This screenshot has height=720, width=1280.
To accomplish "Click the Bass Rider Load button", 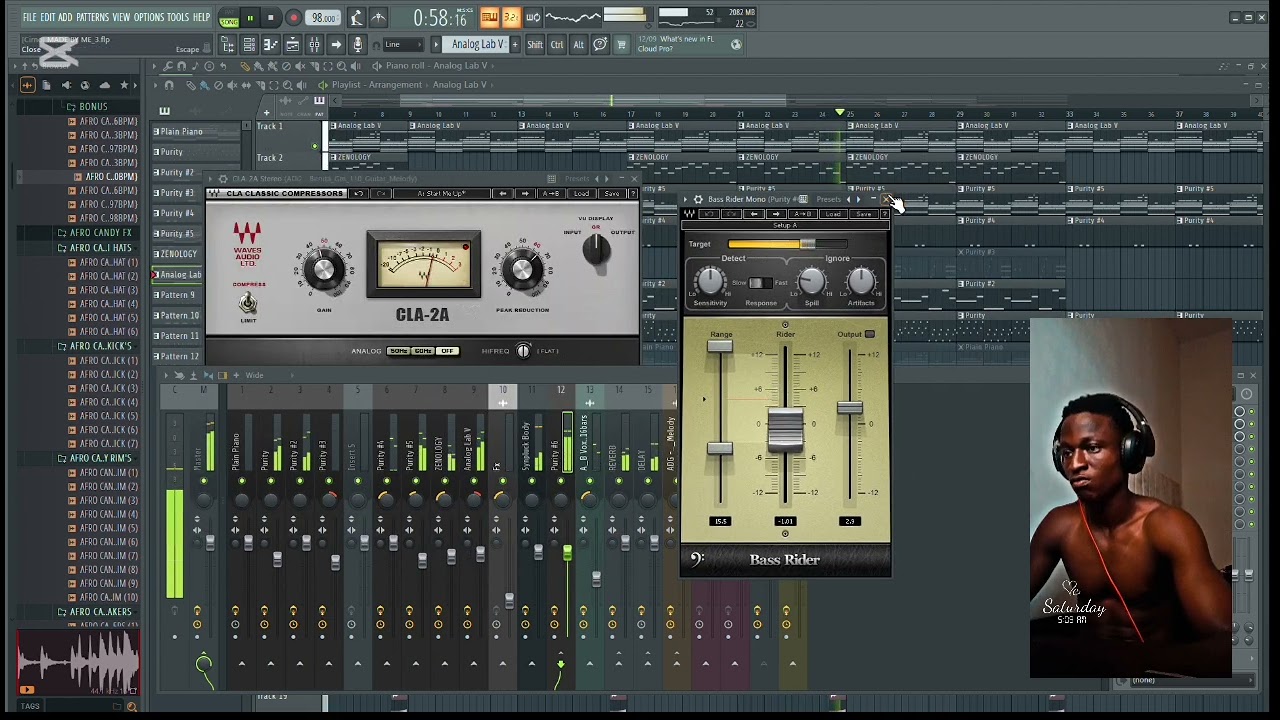I will [833, 214].
